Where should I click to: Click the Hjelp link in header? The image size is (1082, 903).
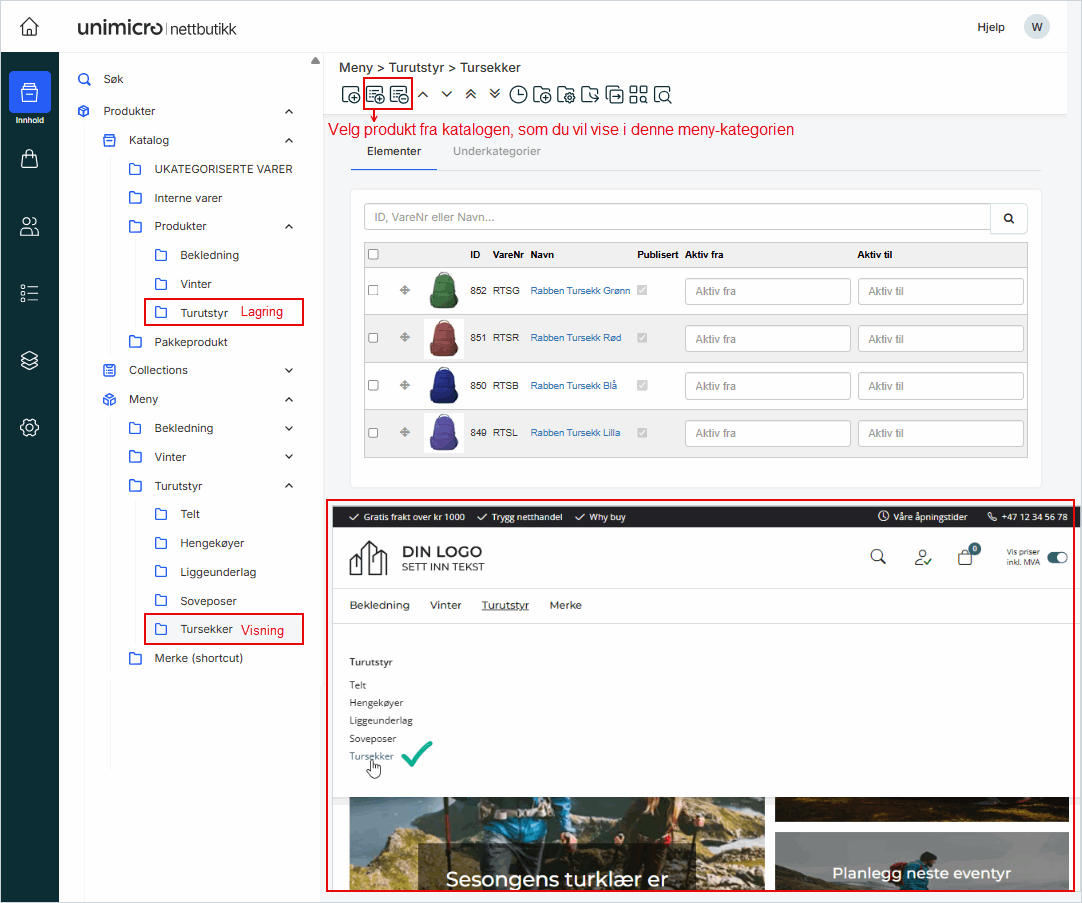[990, 27]
